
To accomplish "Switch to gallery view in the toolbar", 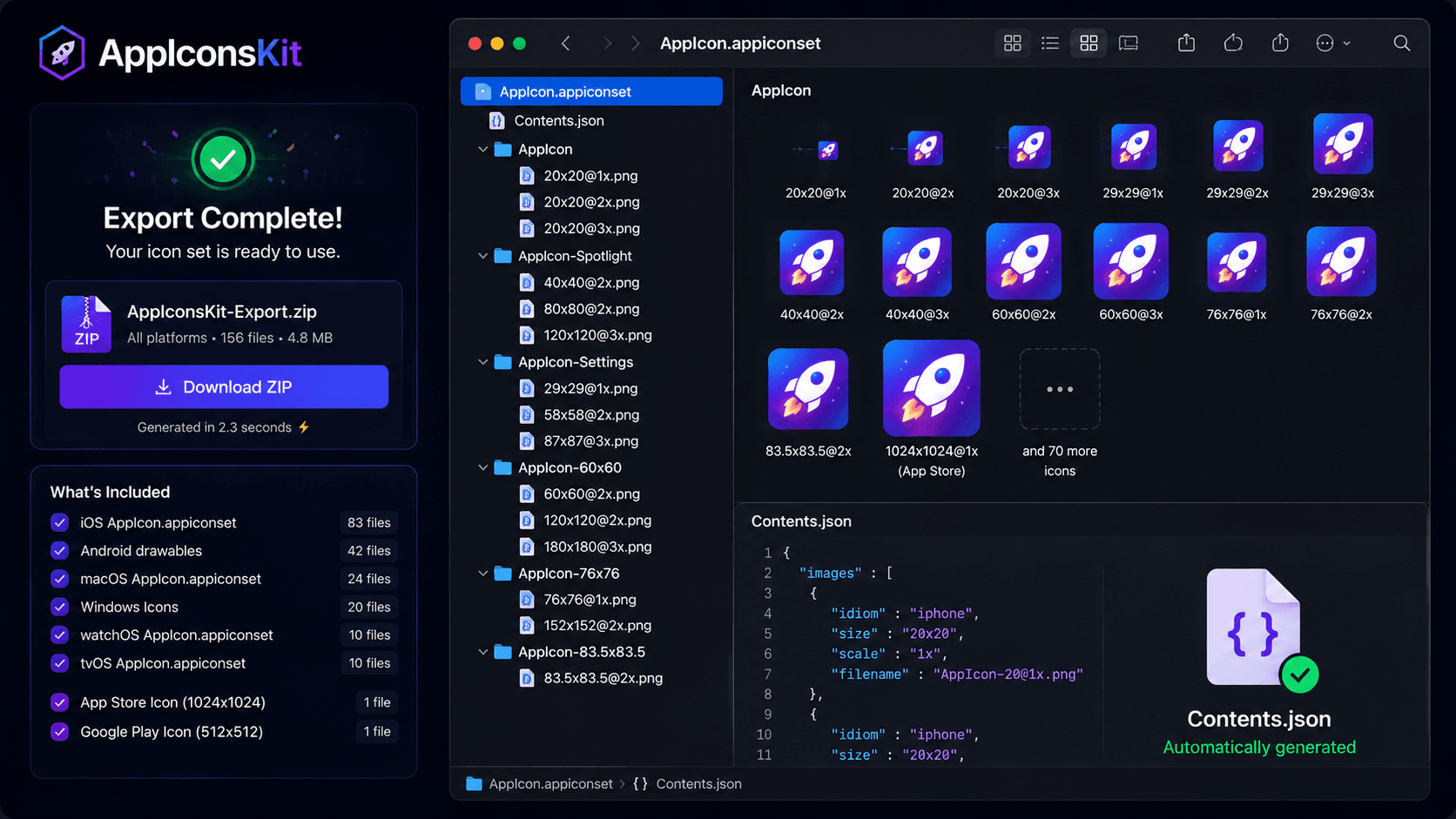I will click(1129, 44).
